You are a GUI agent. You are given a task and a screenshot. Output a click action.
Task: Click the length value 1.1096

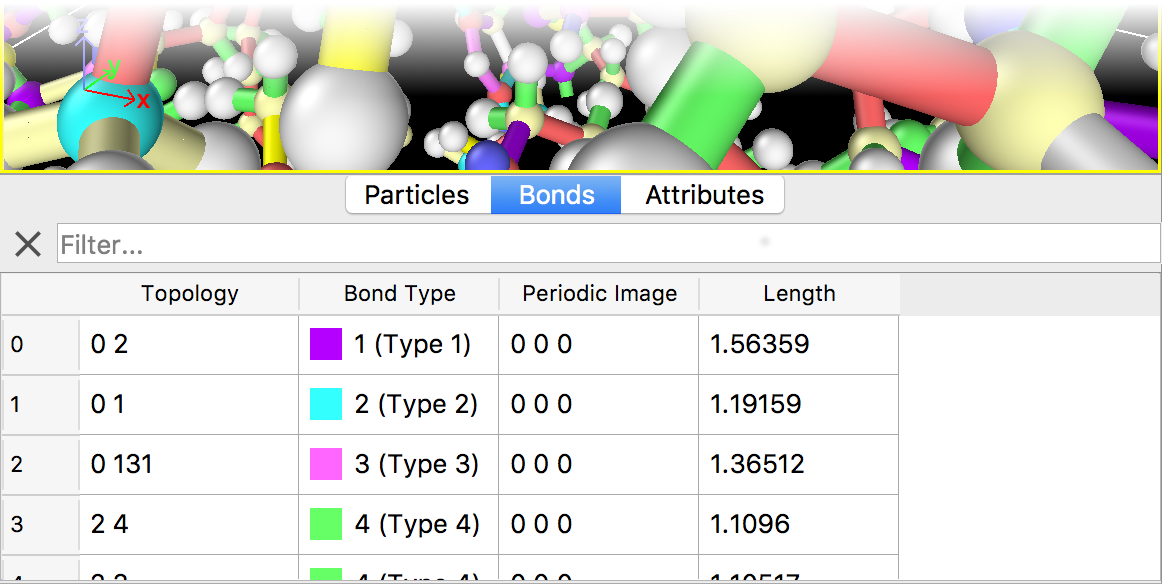(750, 525)
